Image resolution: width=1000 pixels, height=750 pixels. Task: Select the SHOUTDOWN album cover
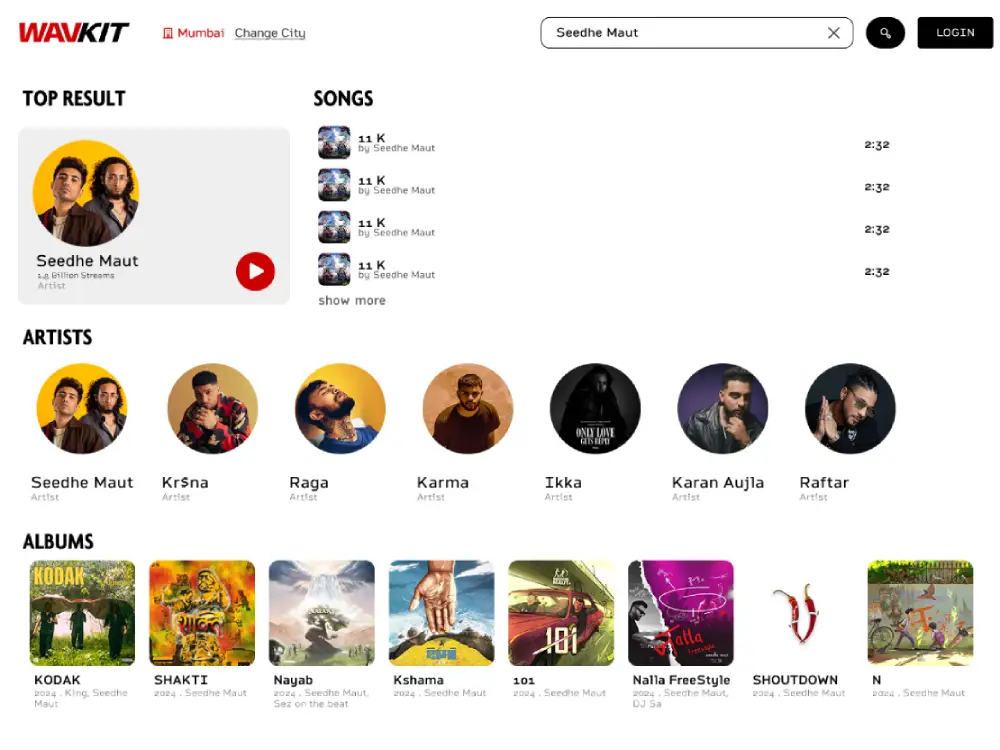[x=800, y=613]
